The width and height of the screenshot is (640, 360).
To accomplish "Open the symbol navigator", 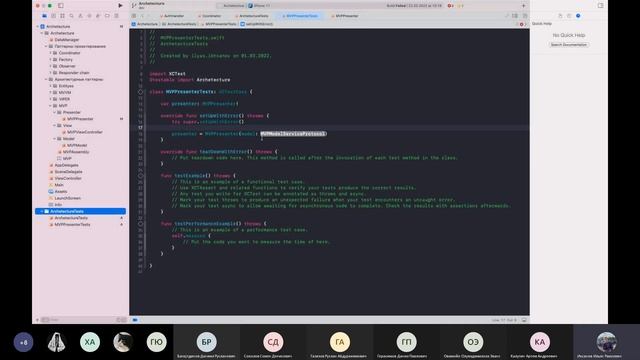I will pos(62,16).
